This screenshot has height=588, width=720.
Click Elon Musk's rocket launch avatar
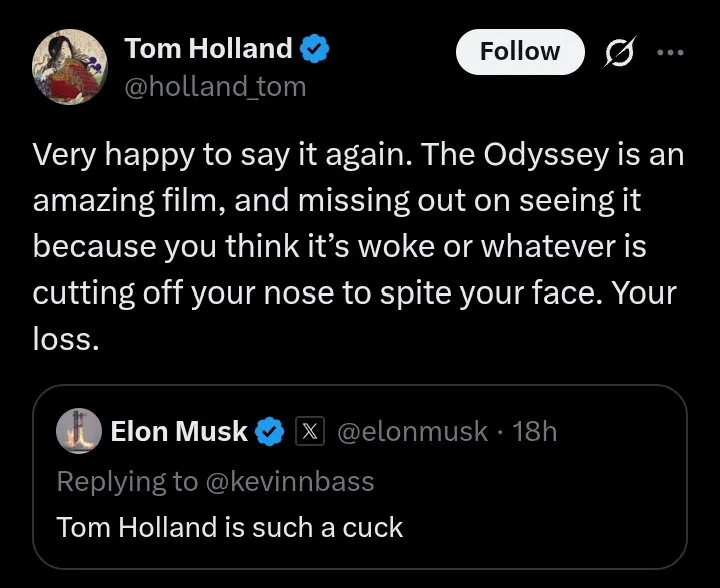coord(79,431)
